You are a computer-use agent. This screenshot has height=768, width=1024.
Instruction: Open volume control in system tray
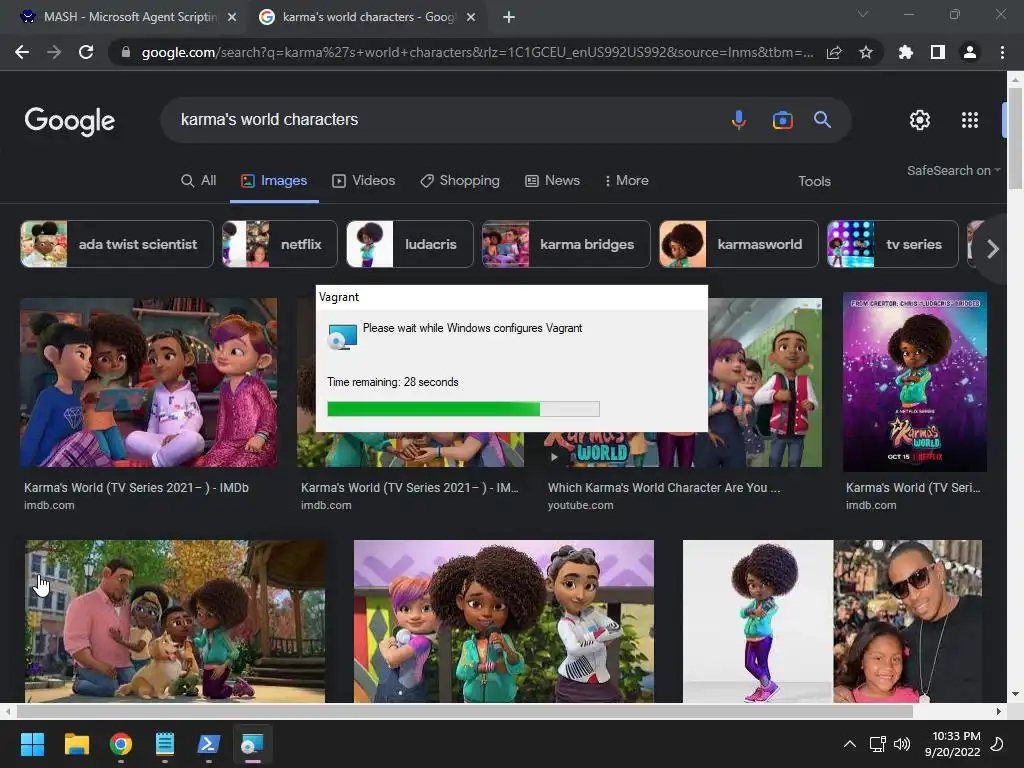pos(901,744)
